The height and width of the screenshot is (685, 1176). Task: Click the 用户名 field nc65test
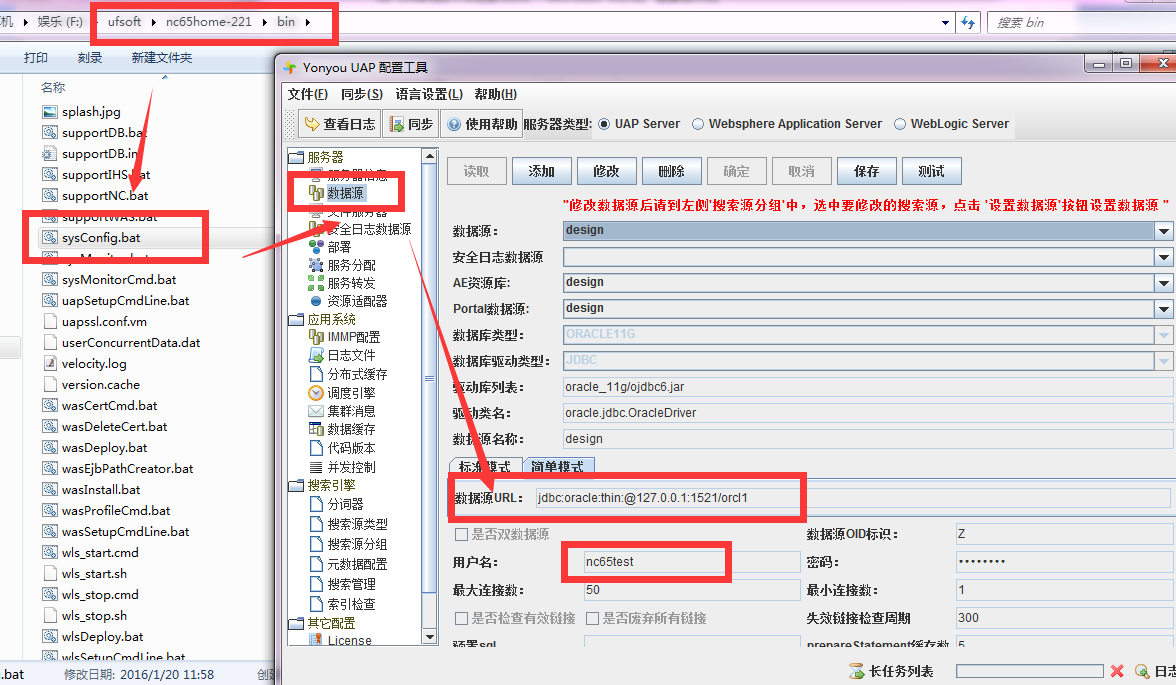pos(692,562)
